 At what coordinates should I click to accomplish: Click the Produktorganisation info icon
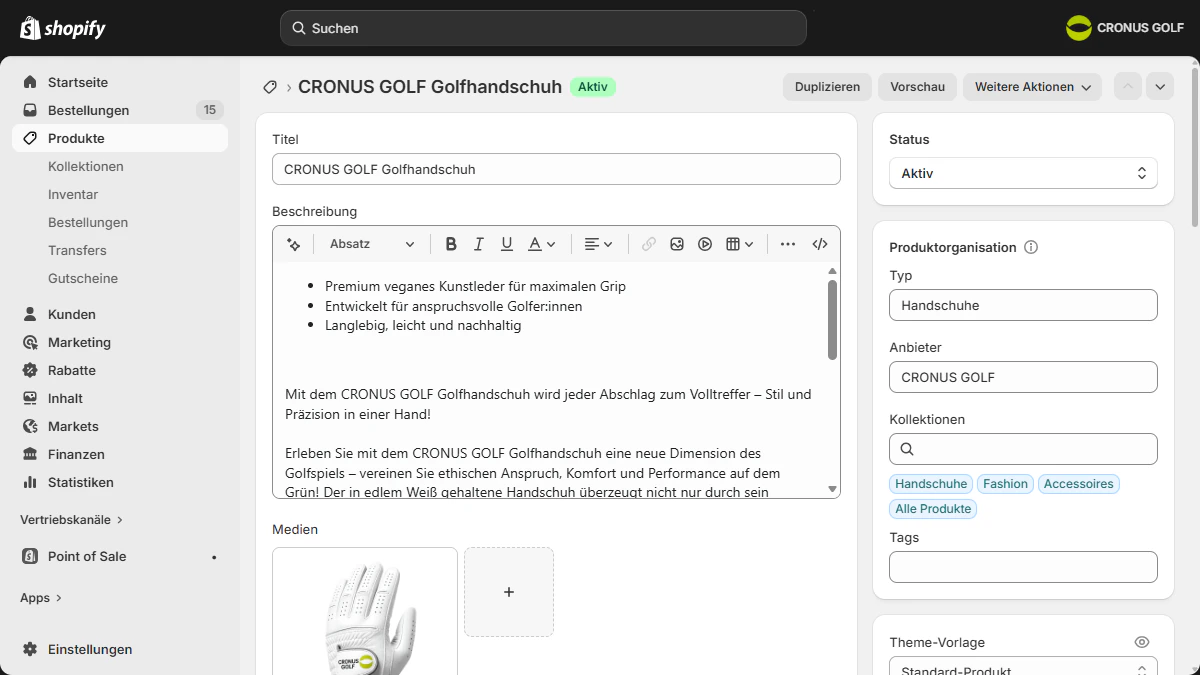(x=1031, y=247)
